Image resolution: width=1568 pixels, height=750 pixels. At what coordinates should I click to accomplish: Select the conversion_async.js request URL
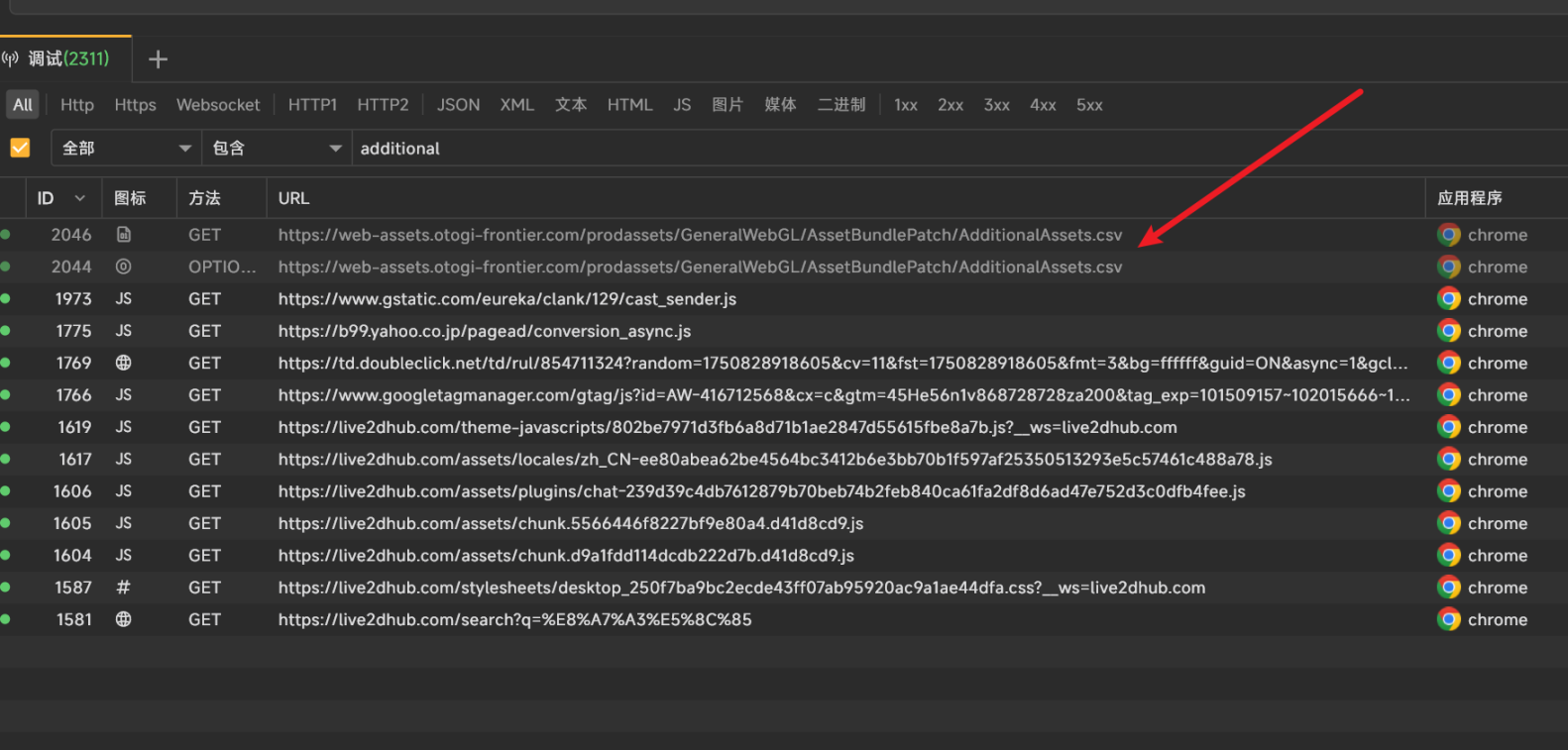pyautogui.click(x=485, y=331)
